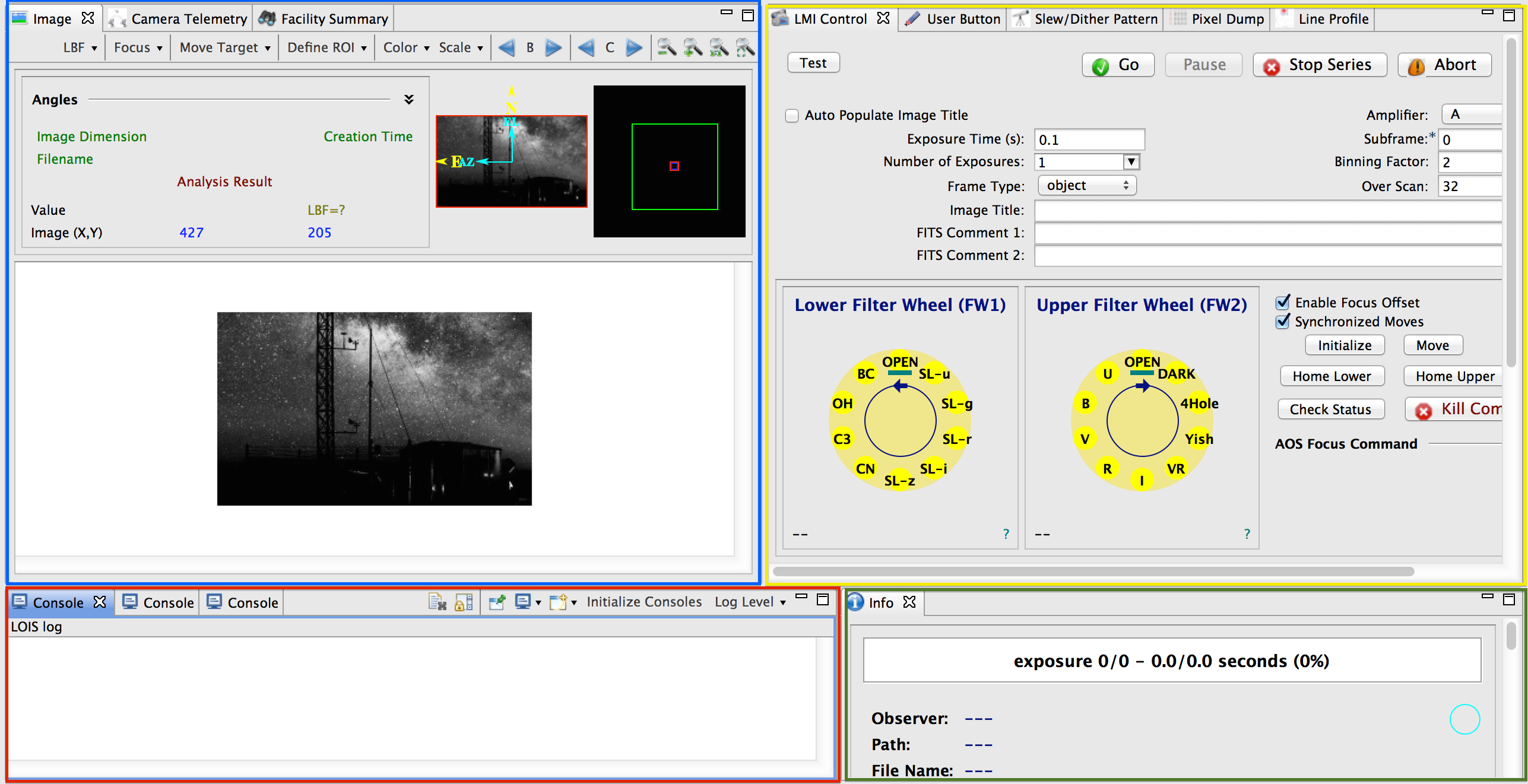
Task: Decrease contrast with left arrow beside C
Action: [x=586, y=47]
